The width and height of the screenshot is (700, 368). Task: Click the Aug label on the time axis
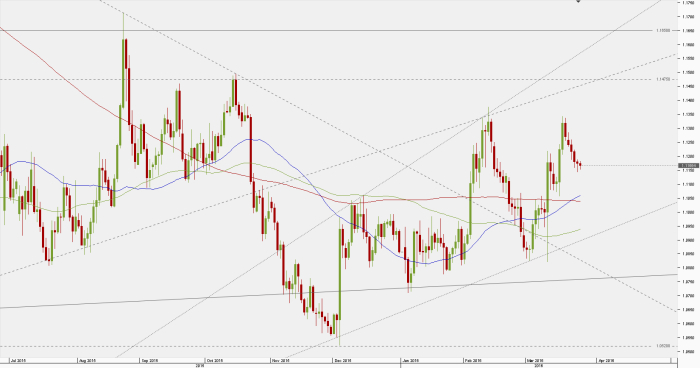87,360
